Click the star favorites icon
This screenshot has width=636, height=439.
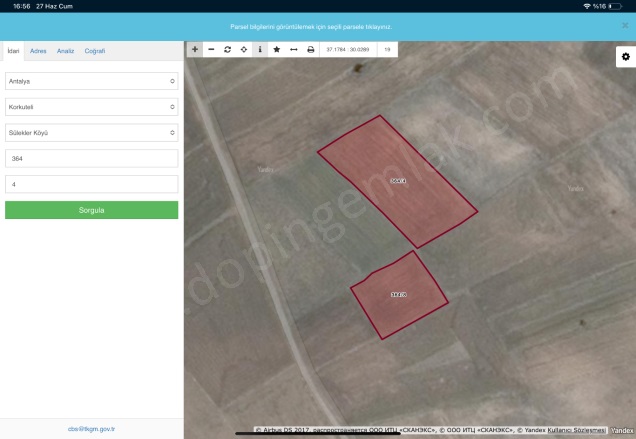[277, 49]
